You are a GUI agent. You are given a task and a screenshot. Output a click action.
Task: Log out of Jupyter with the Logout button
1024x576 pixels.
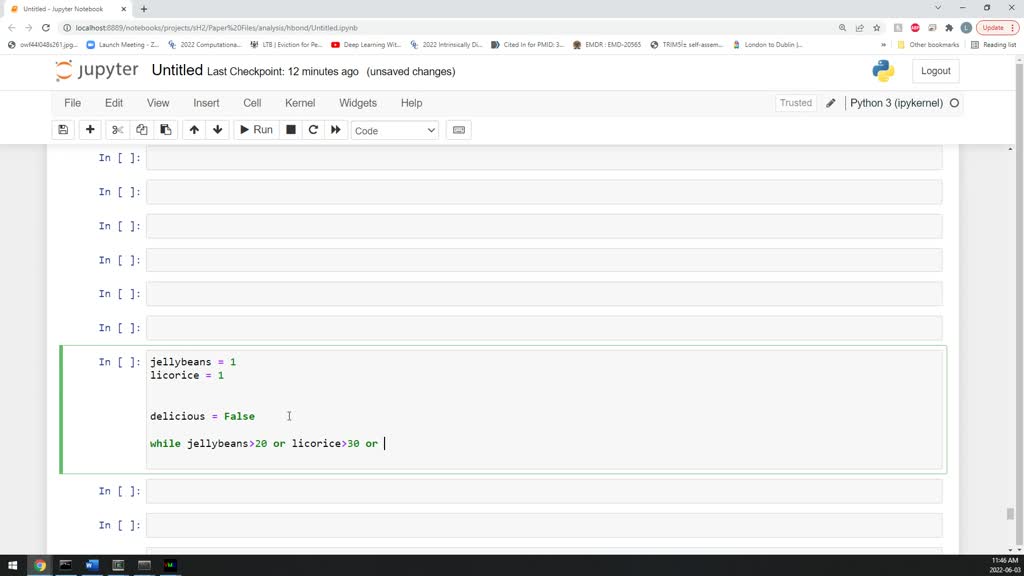coord(935,70)
